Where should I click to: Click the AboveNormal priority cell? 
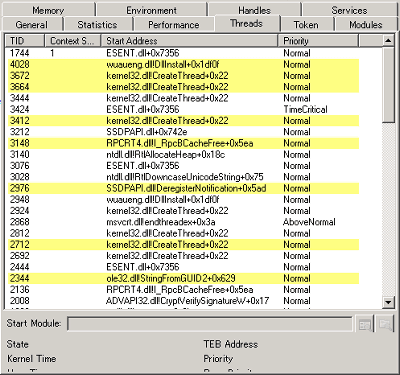[309, 222]
